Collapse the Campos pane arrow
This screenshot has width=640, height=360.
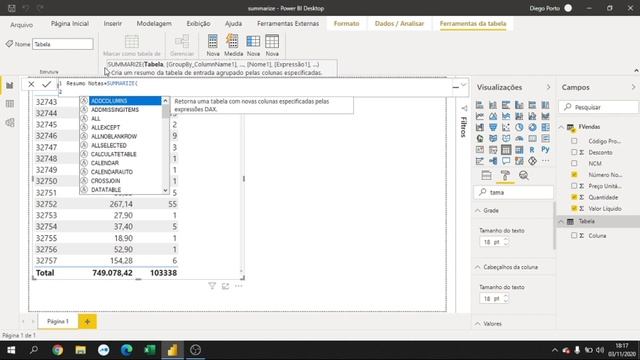633,87
